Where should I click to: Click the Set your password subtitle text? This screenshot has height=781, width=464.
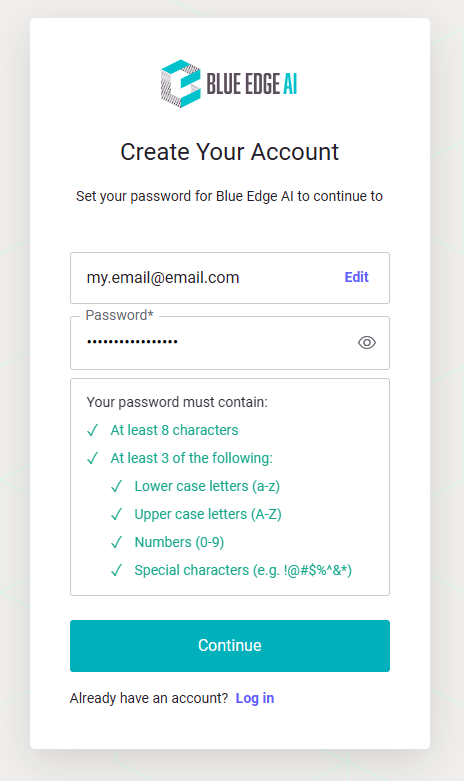230,196
